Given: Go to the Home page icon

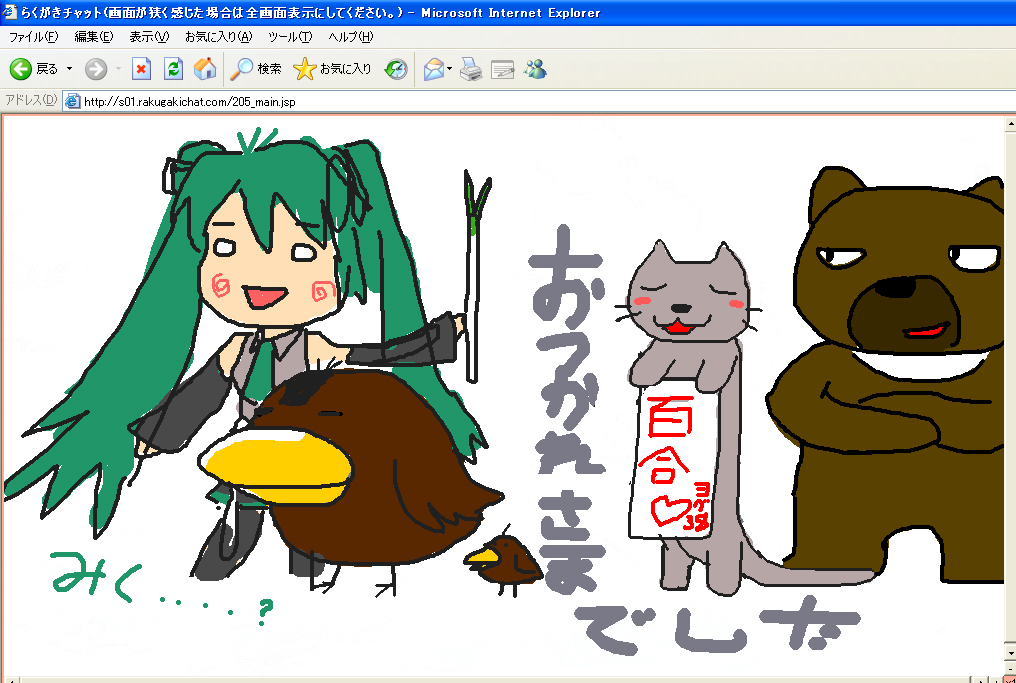Looking at the screenshot, I should 205,69.
